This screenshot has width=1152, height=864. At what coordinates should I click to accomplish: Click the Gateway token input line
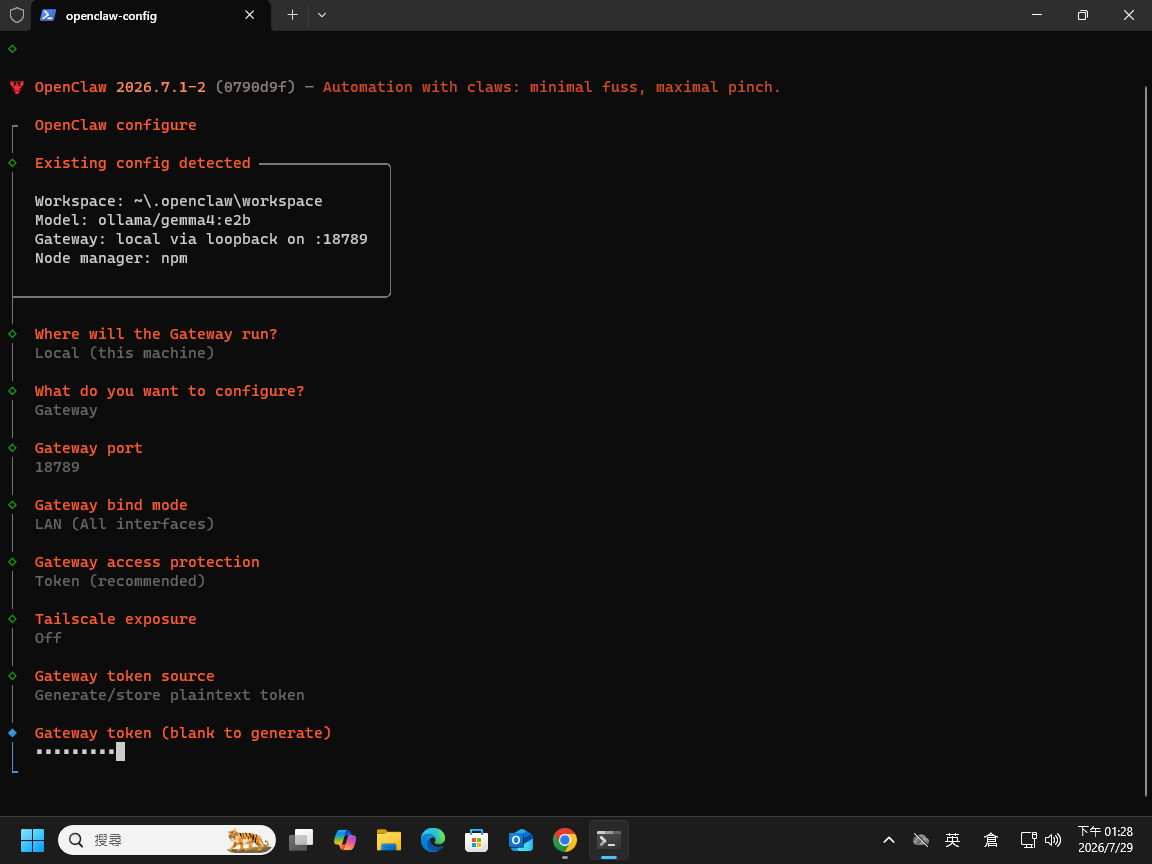(80, 752)
